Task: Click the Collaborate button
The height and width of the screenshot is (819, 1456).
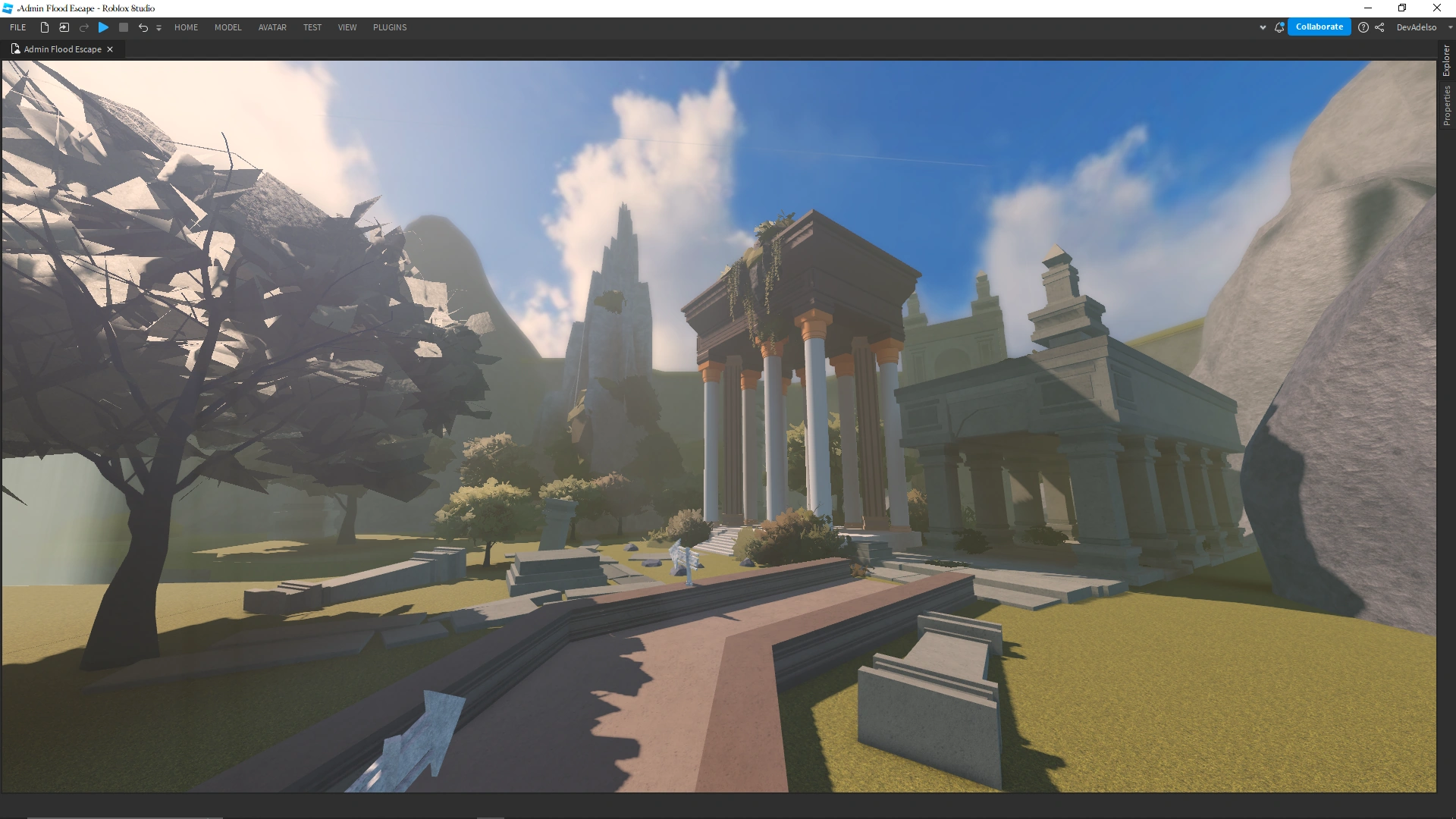Action: 1319,27
